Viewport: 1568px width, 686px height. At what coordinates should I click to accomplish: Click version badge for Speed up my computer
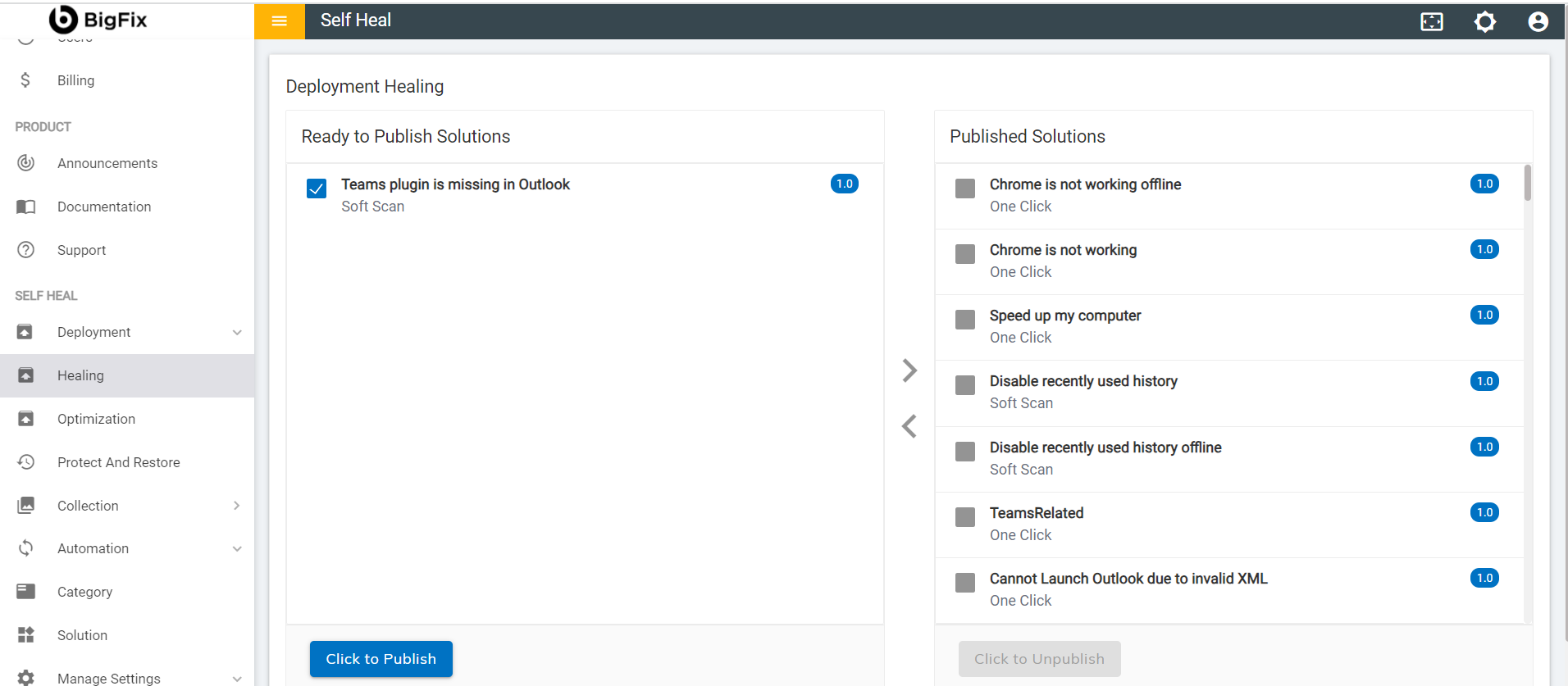click(x=1484, y=315)
